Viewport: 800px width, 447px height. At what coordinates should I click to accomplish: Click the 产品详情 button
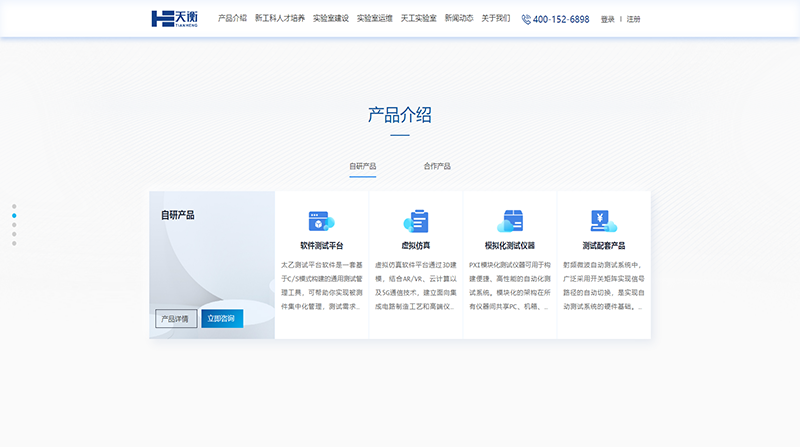pyautogui.click(x=176, y=319)
